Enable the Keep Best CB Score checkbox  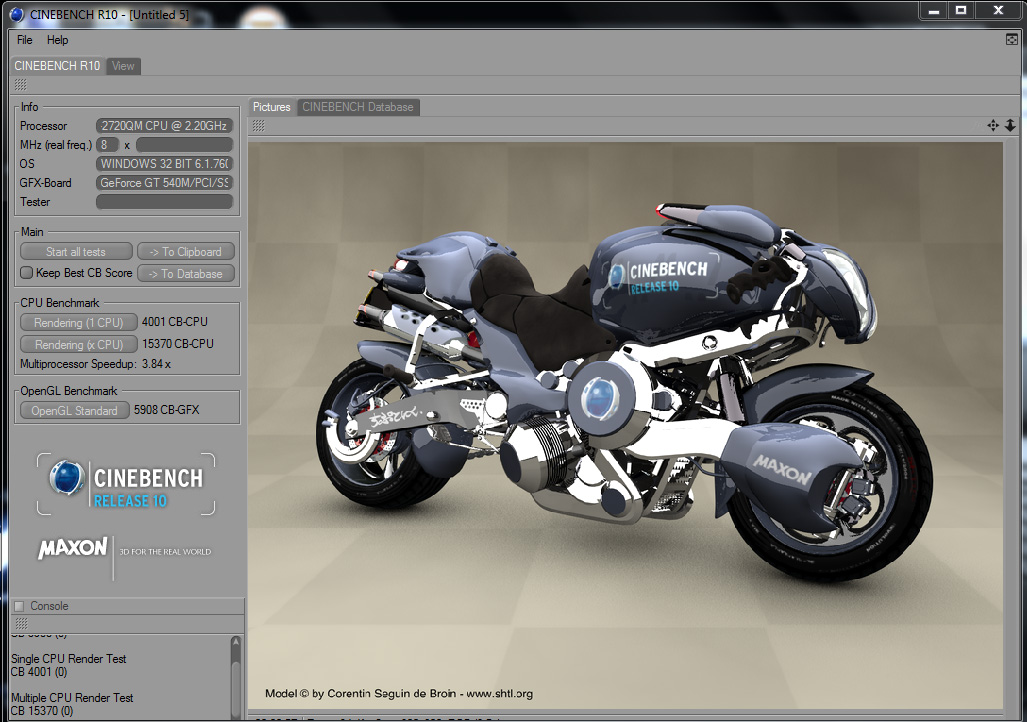(x=26, y=273)
